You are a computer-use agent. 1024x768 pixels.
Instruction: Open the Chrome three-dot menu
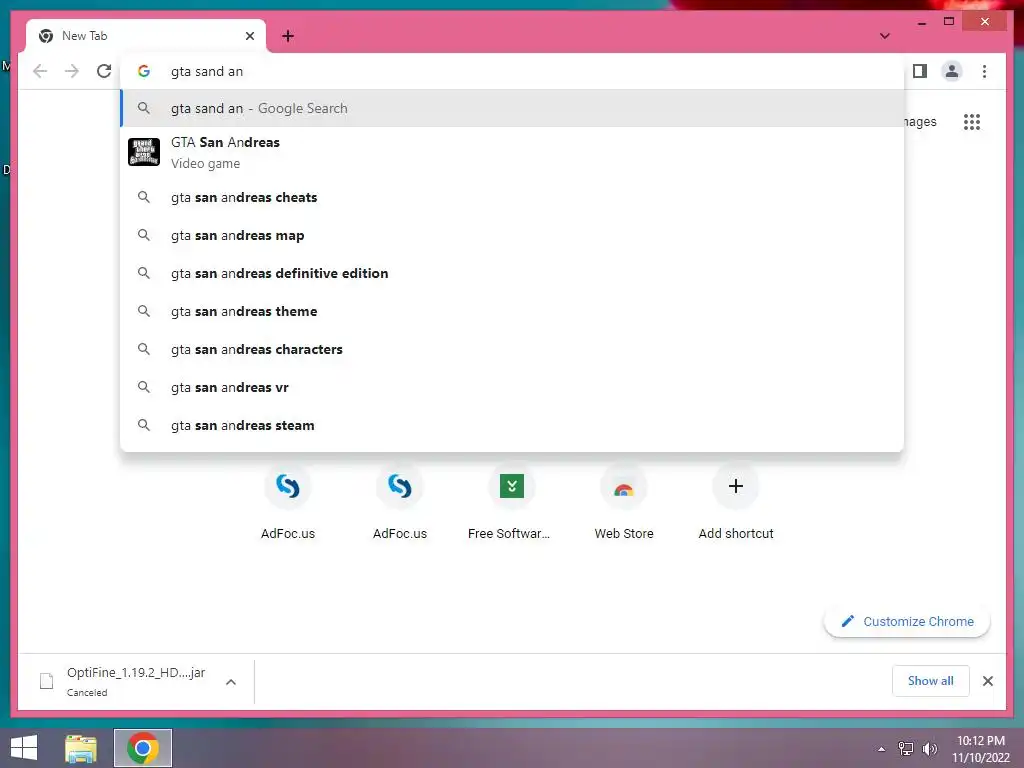pos(984,71)
